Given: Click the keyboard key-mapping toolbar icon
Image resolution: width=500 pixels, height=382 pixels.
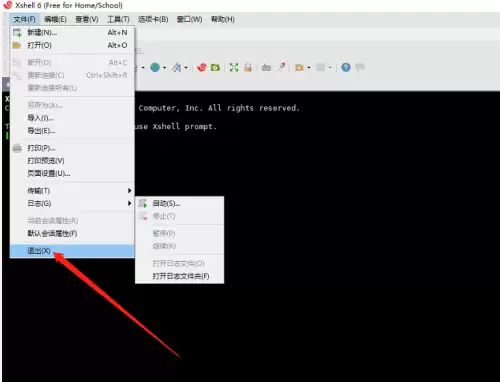Looking at the screenshot, I should (x=266, y=68).
